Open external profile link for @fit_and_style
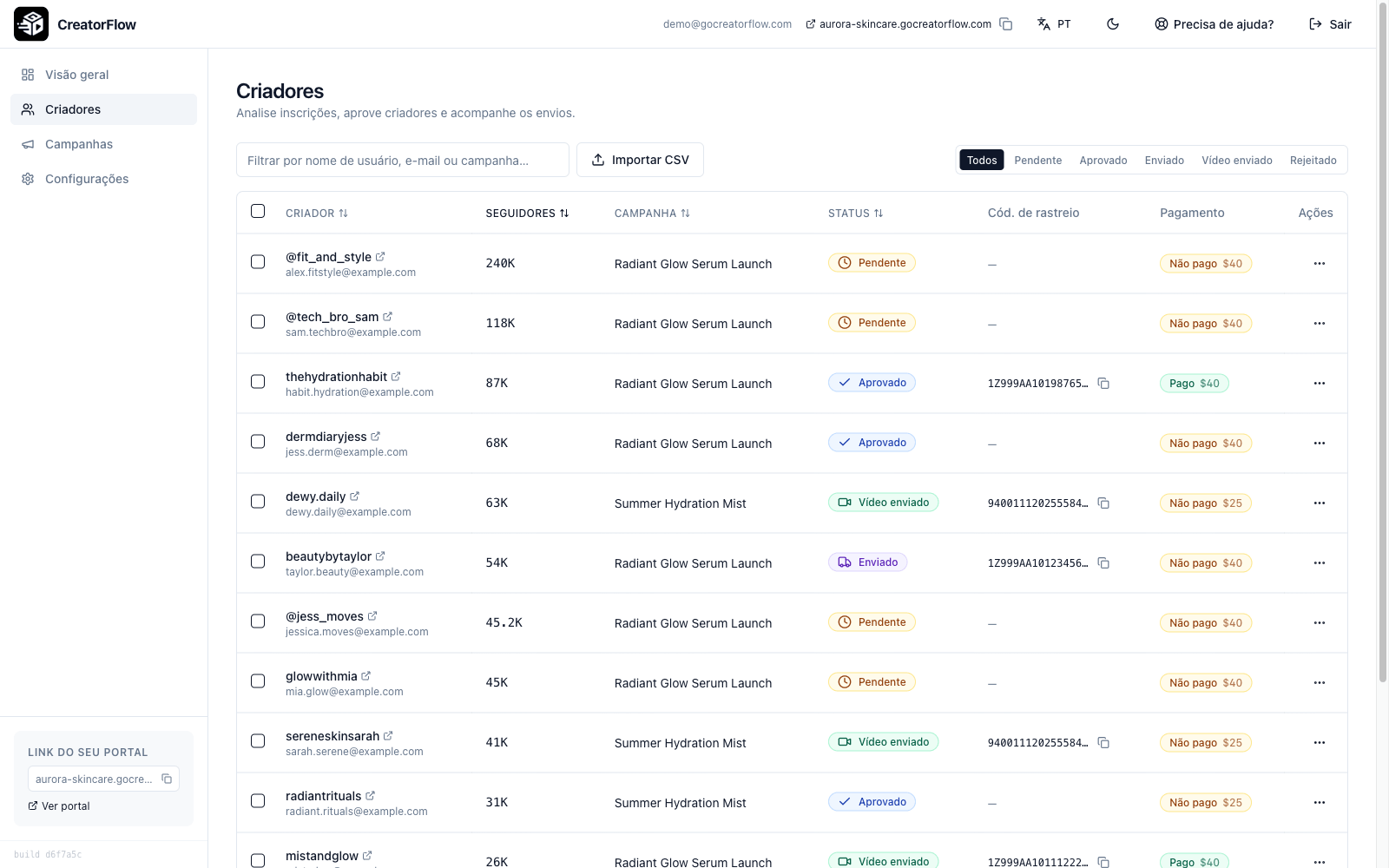 (x=380, y=257)
